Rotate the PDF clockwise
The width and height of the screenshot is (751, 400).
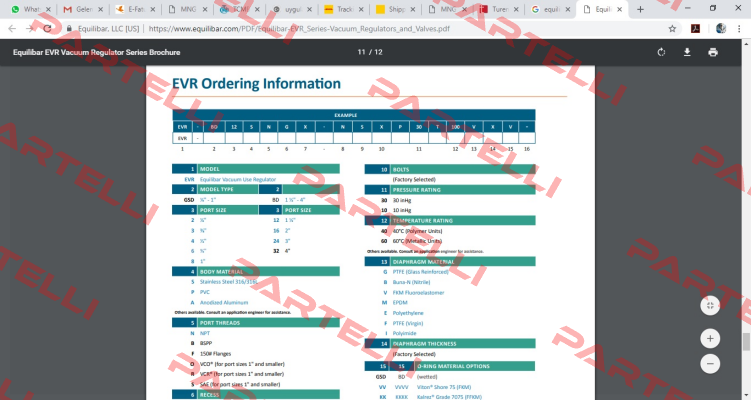[661, 52]
